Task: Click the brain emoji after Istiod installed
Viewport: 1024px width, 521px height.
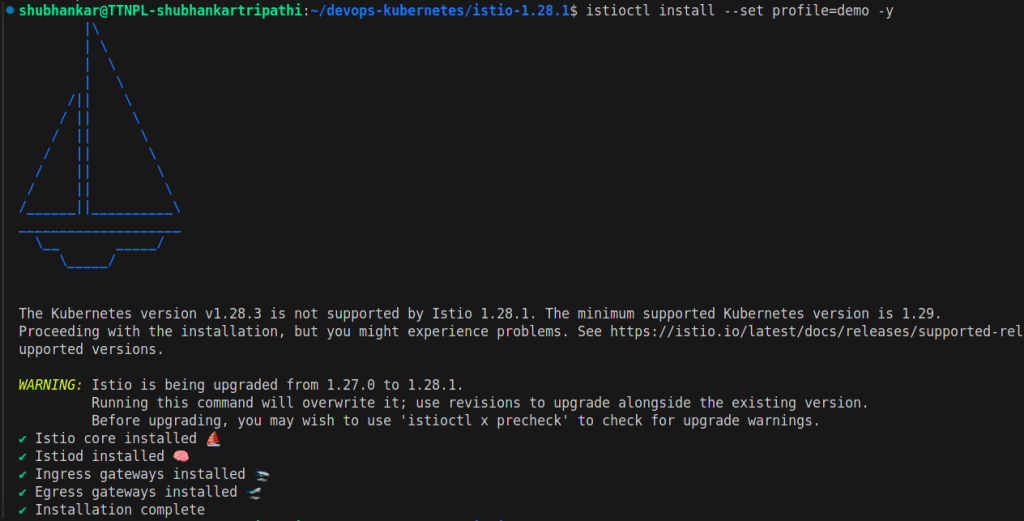Action: (181, 457)
